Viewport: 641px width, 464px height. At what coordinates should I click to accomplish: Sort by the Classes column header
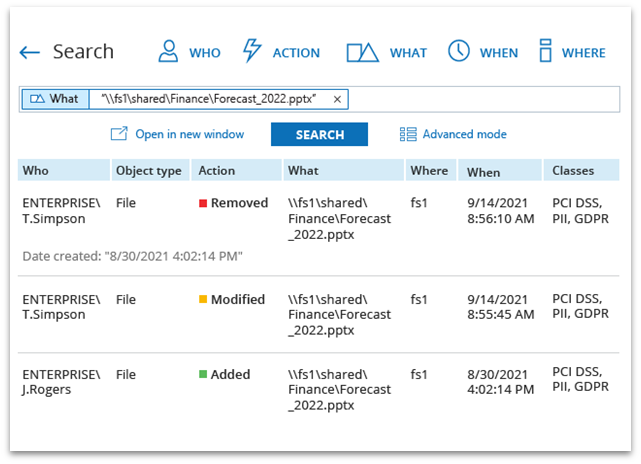coord(573,171)
